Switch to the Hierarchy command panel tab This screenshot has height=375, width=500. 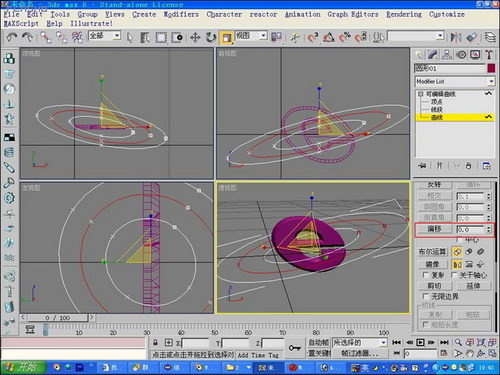tap(447, 55)
